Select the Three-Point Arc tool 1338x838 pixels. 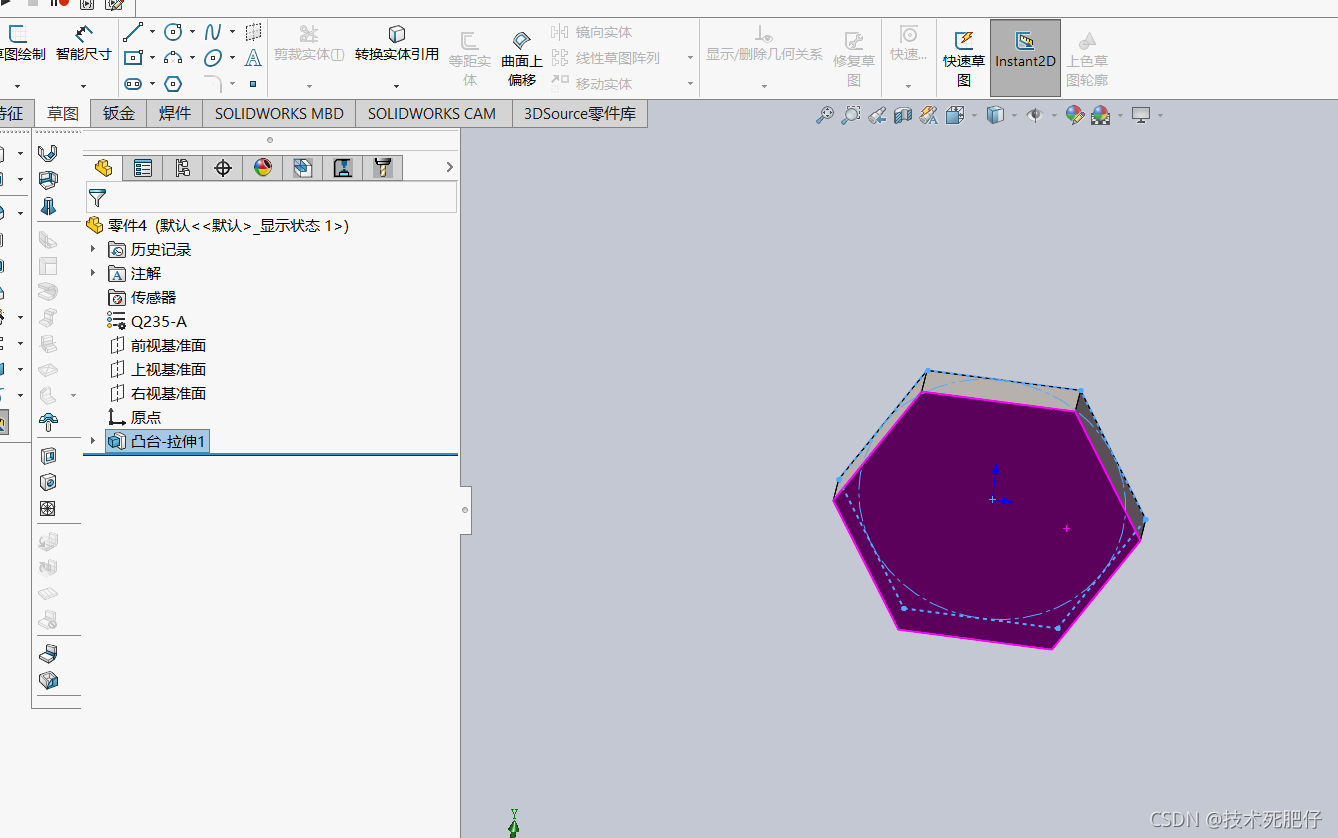click(x=173, y=58)
